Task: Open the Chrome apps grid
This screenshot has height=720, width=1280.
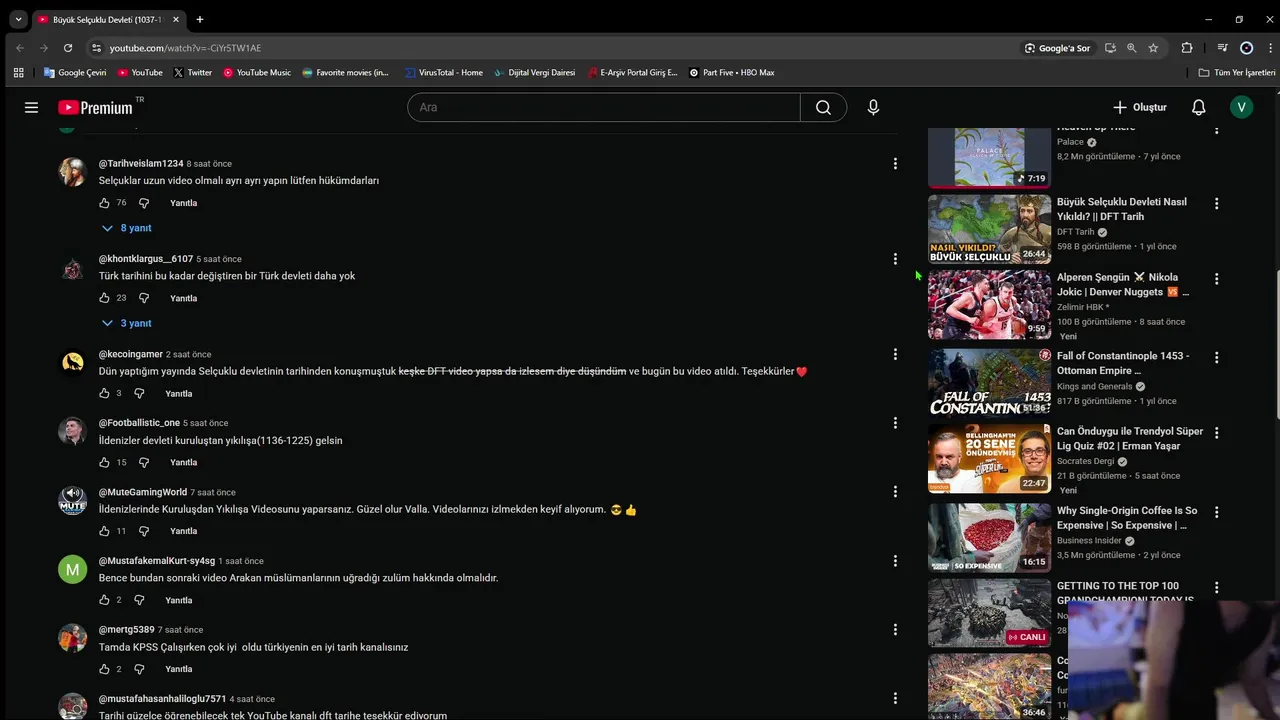Action: point(18,72)
